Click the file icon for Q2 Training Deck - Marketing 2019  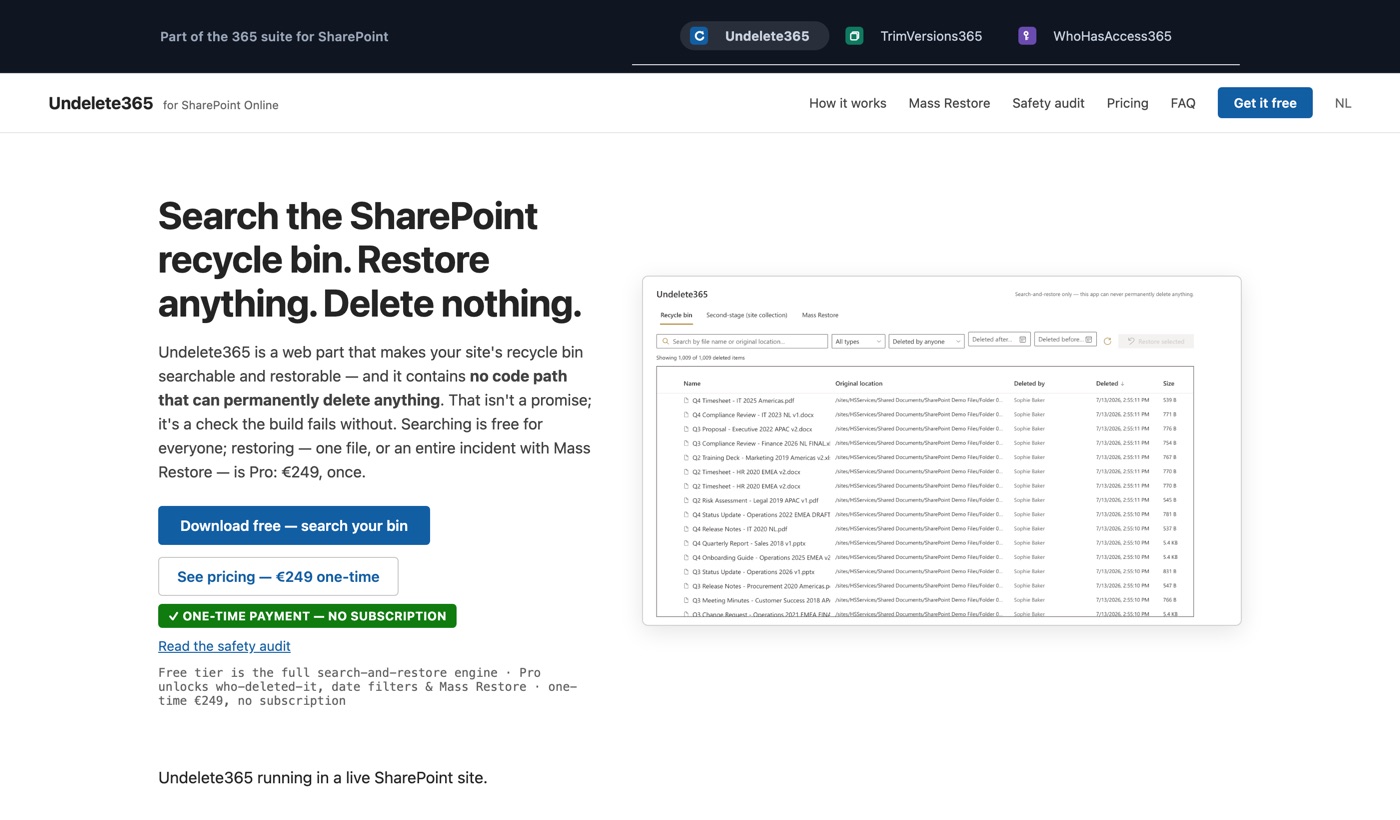pos(686,457)
